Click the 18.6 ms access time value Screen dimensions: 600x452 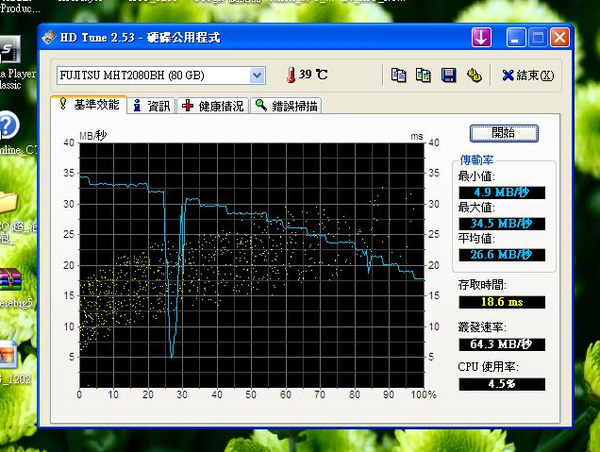click(x=502, y=302)
